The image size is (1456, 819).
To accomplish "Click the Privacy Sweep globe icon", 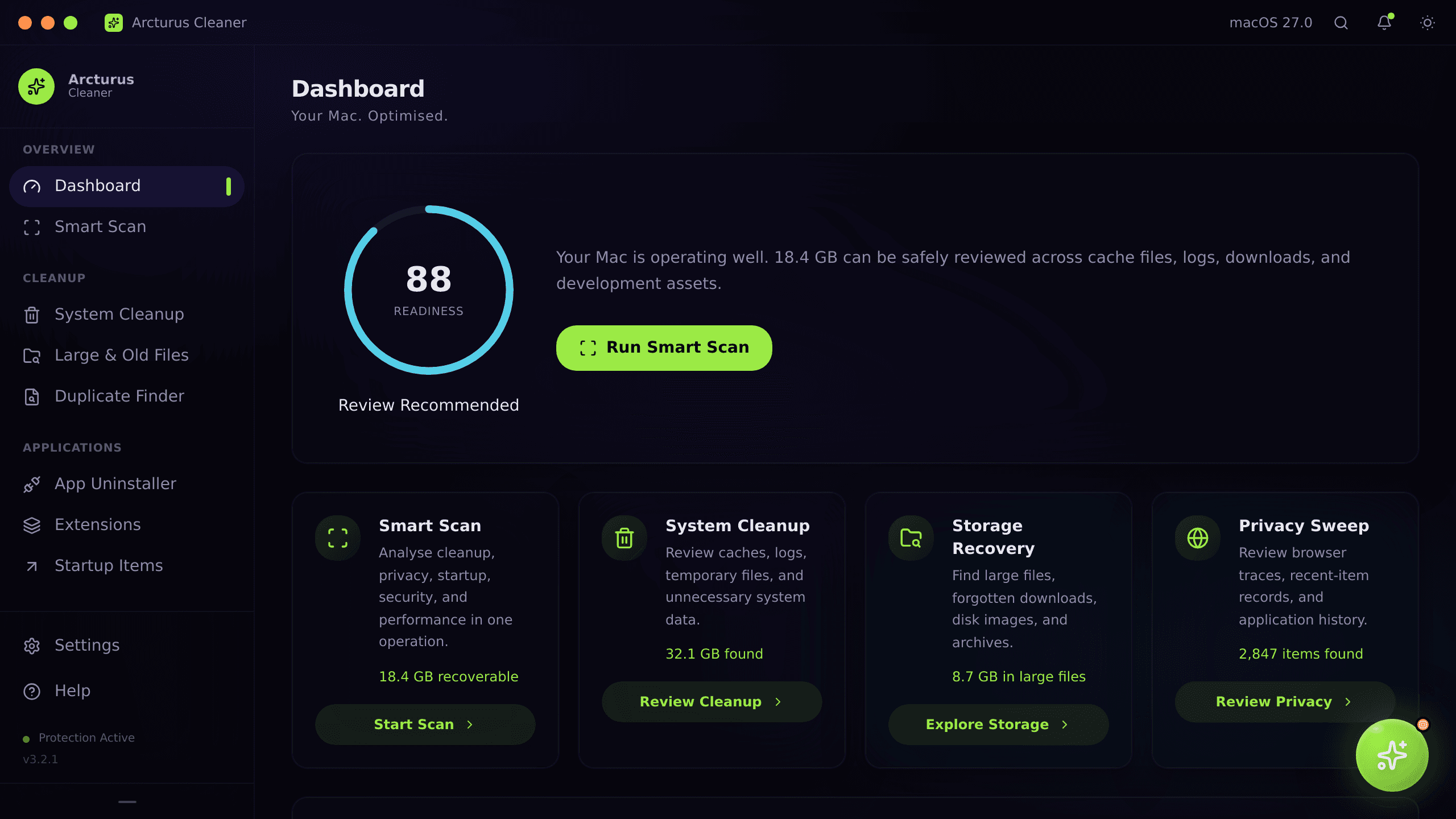I will coord(1198,538).
